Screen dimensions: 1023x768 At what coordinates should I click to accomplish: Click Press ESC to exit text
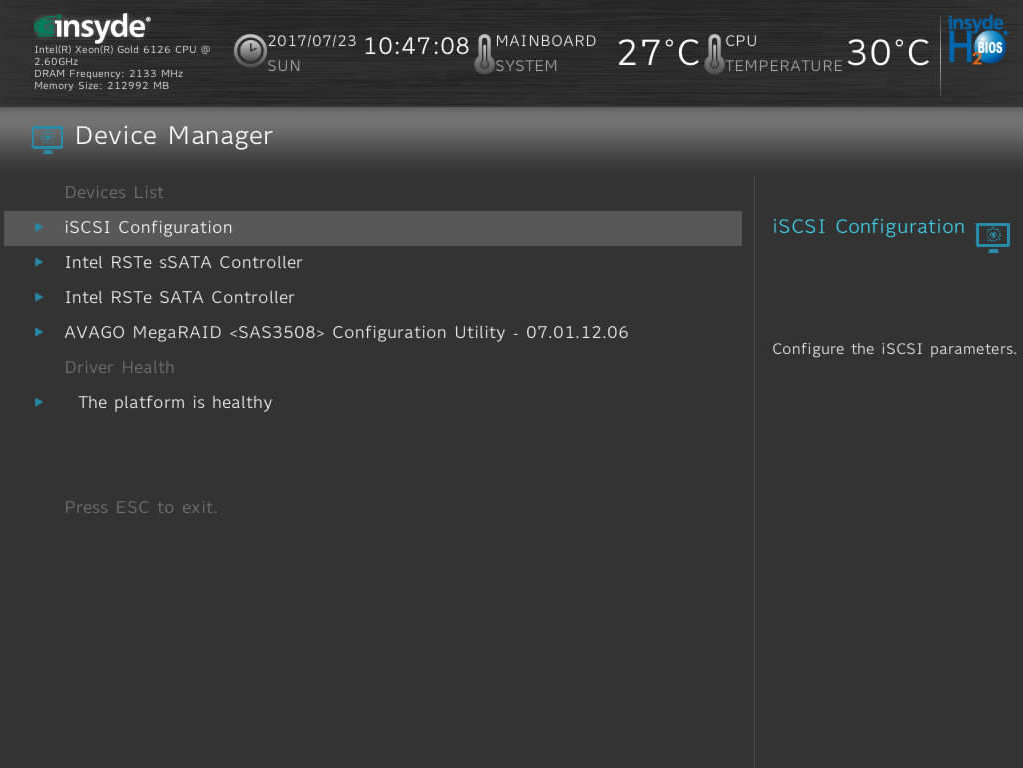point(140,507)
